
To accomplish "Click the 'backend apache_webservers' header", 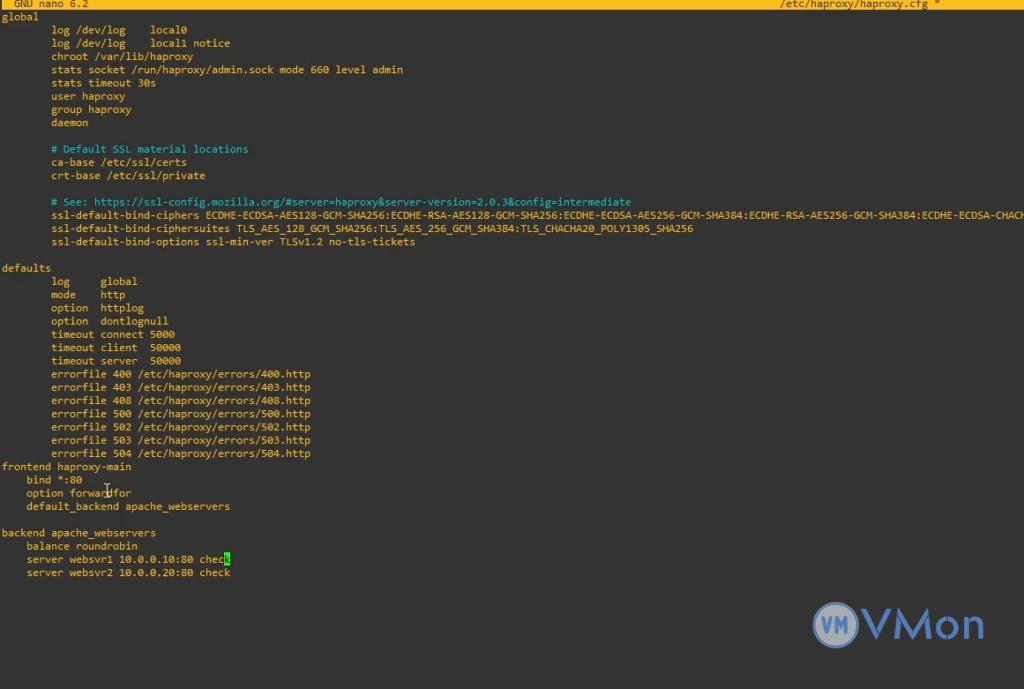I will pyautogui.click(x=78, y=533).
